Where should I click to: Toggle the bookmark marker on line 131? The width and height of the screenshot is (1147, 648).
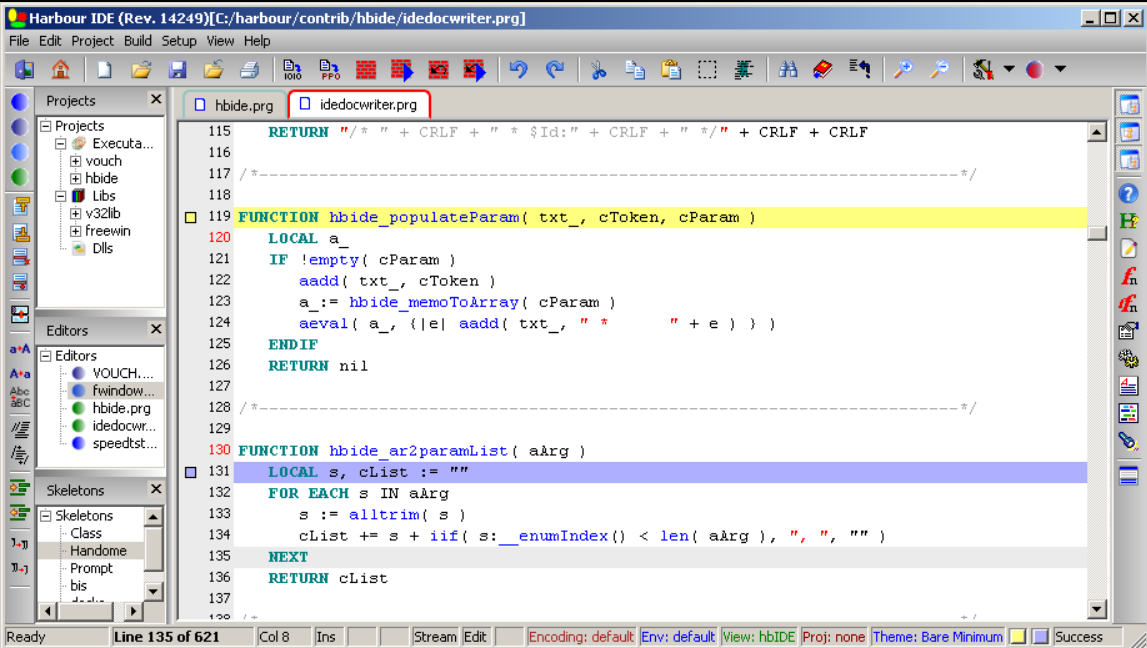click(x=191, y=472)
